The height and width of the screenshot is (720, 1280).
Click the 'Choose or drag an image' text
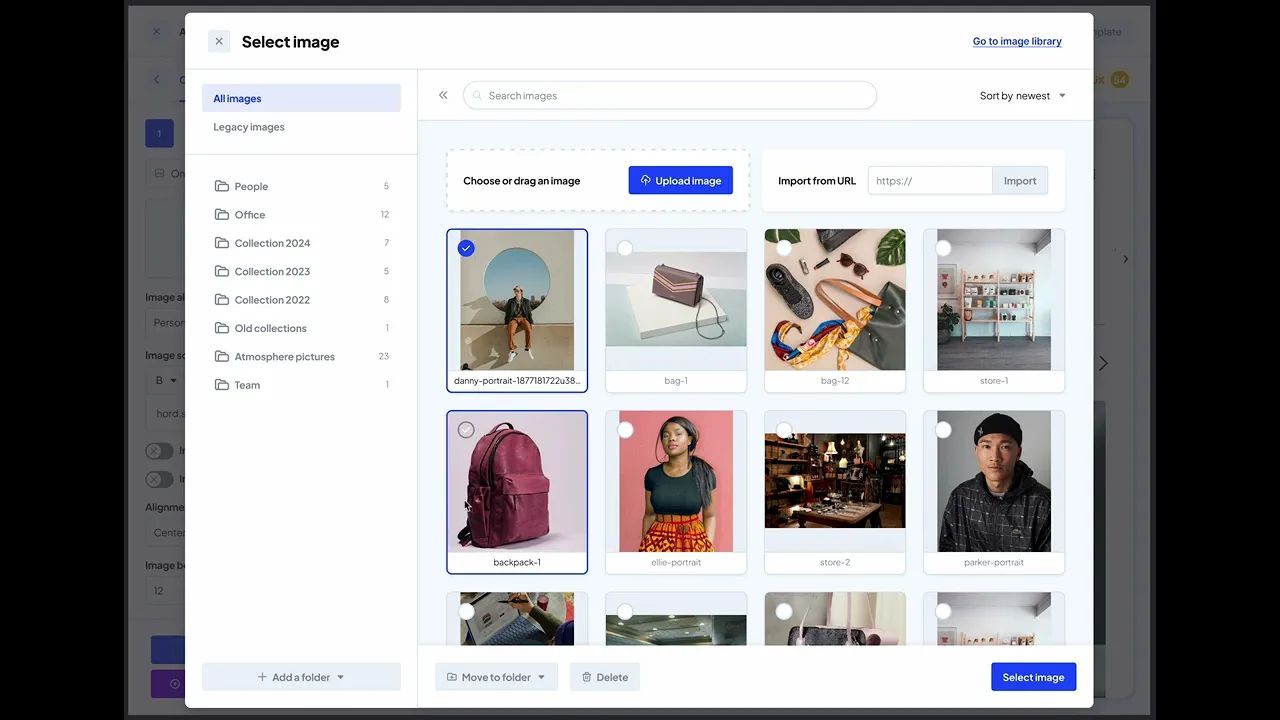click(522, 181)
